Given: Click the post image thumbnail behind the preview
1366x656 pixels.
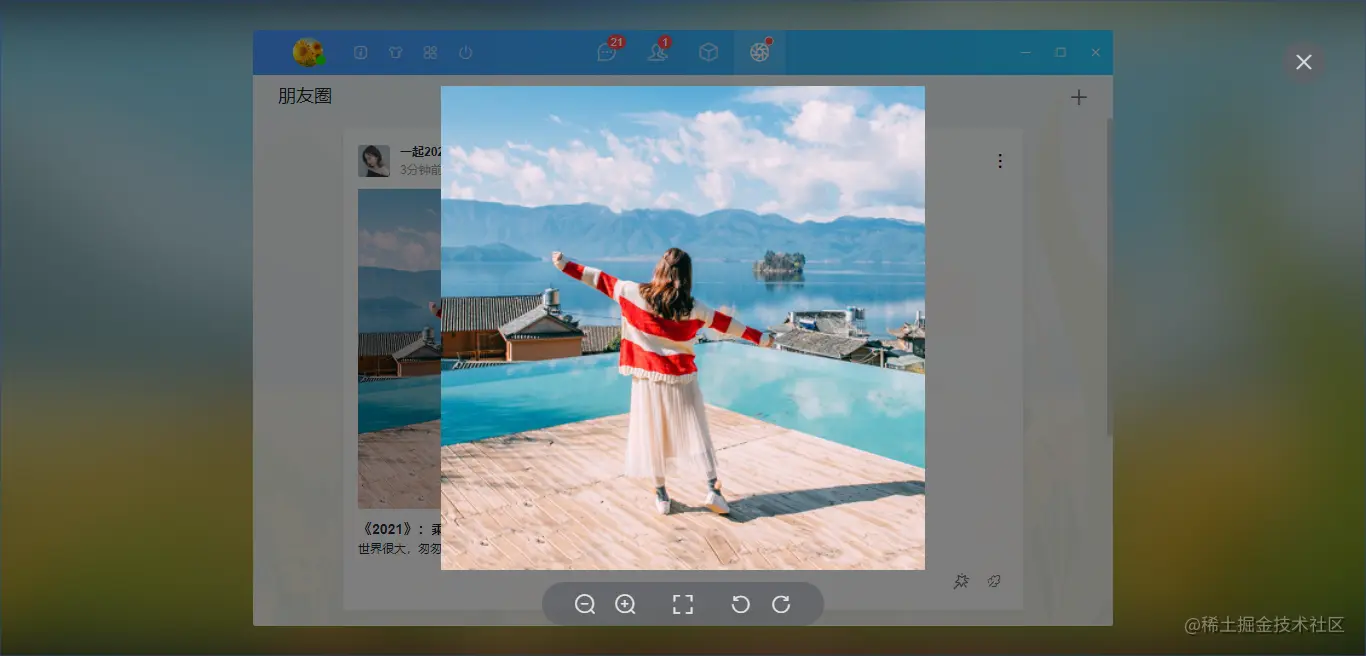Looking at the screenshot, I should (399, 348).
